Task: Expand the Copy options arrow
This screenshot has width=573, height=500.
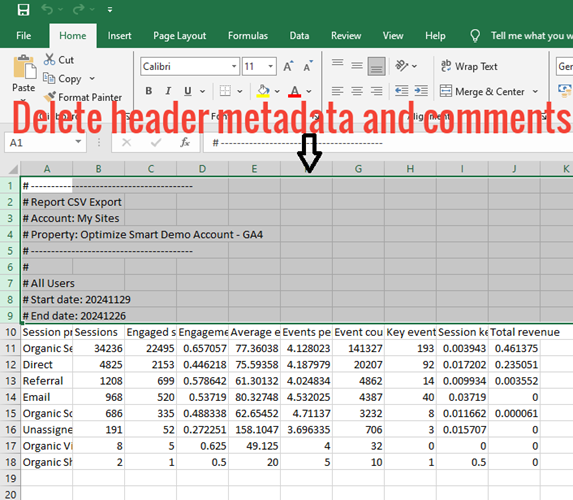Action: coord(92,79)
